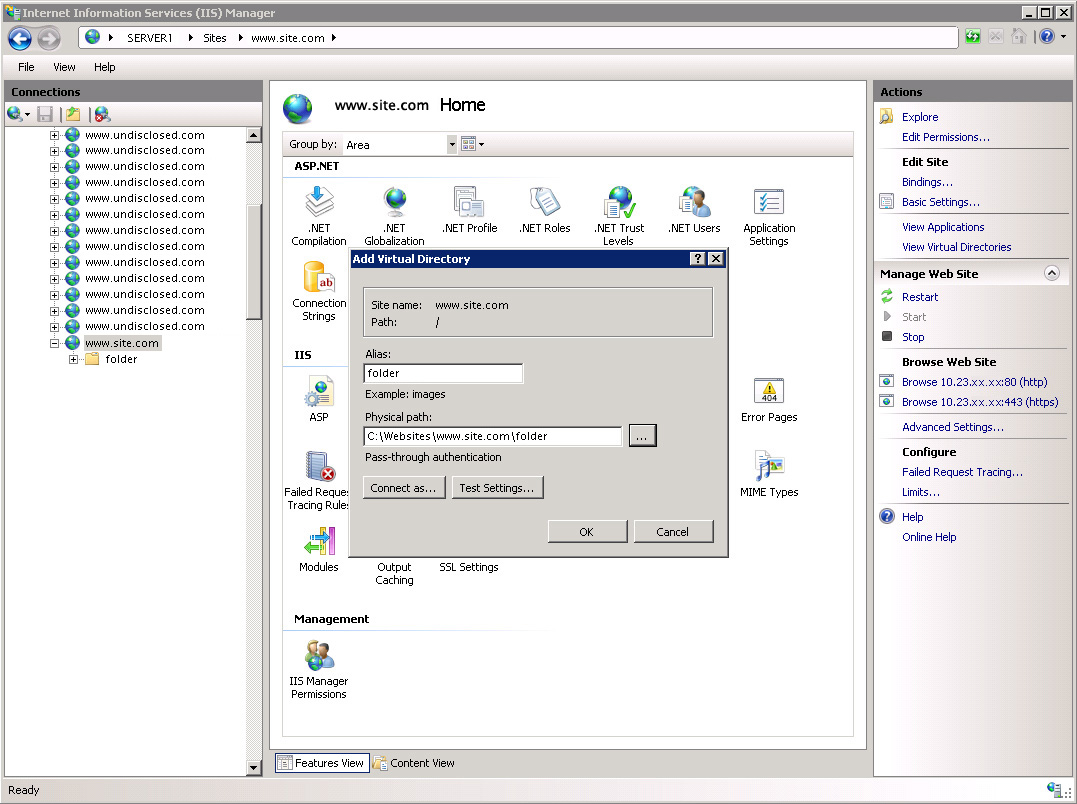Click the Stop action link
1077x804 pixels.
(x=913, y=337)
